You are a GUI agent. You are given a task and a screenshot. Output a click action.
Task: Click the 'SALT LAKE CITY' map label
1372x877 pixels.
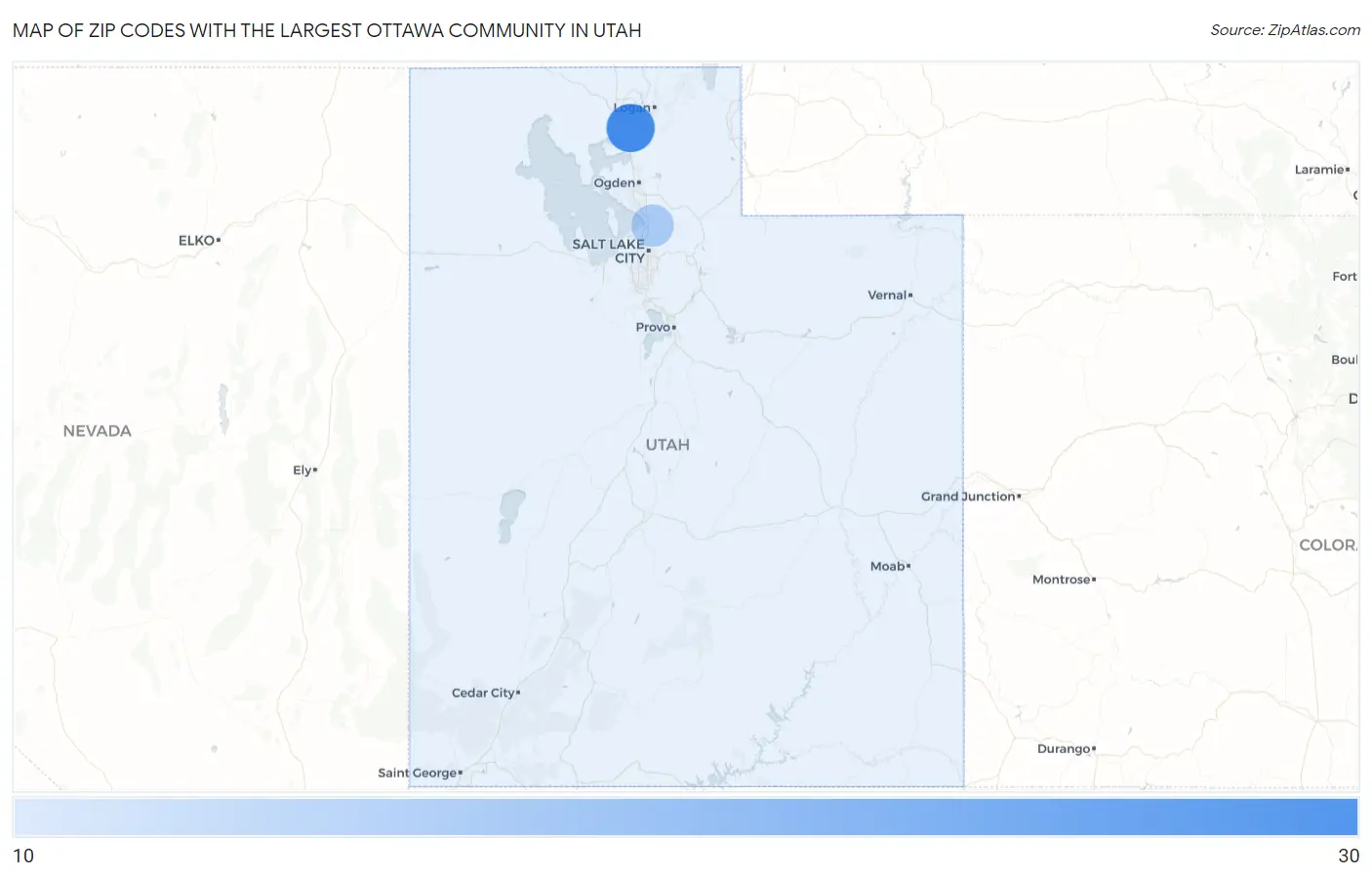point(609,251)
